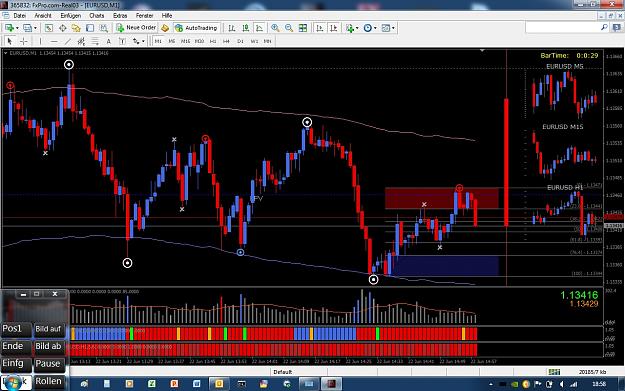The height and width of the screenshot is (391, 625).
Task: Click the Rollen on-screen key
Action: pos(49,381)
